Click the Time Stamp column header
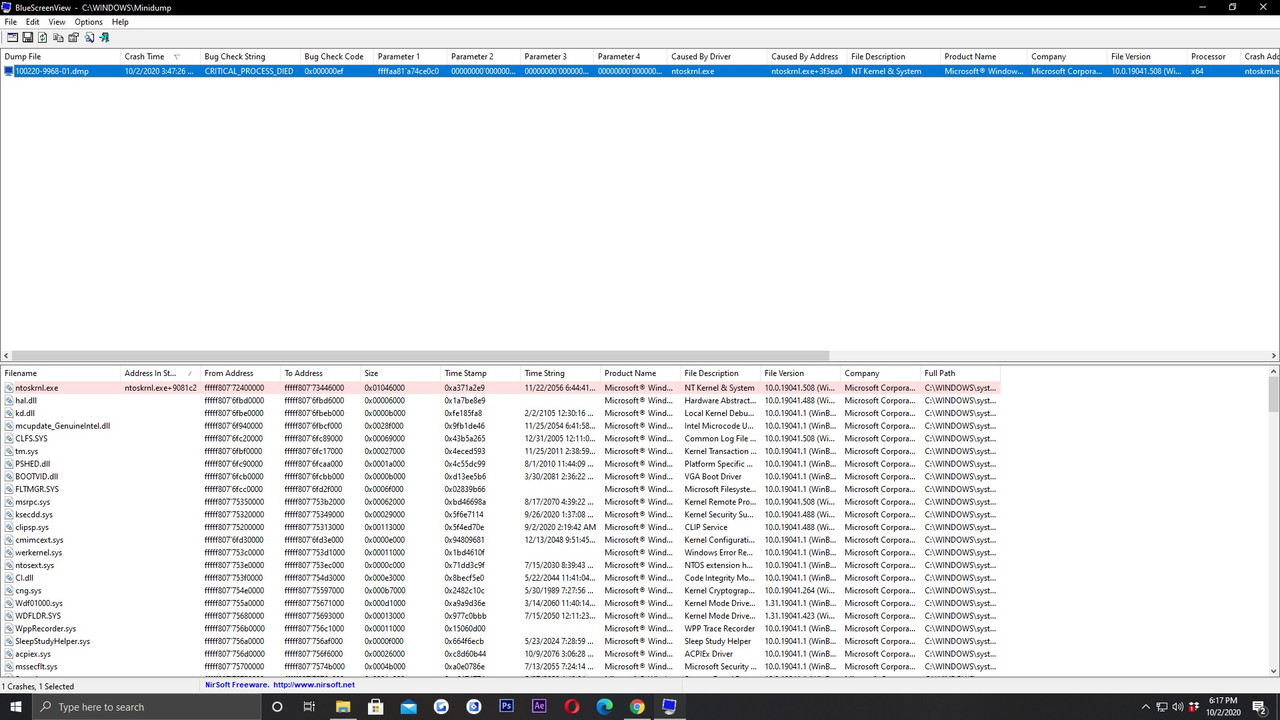This screenshot has width=1280, height=720. pos(480,373)
